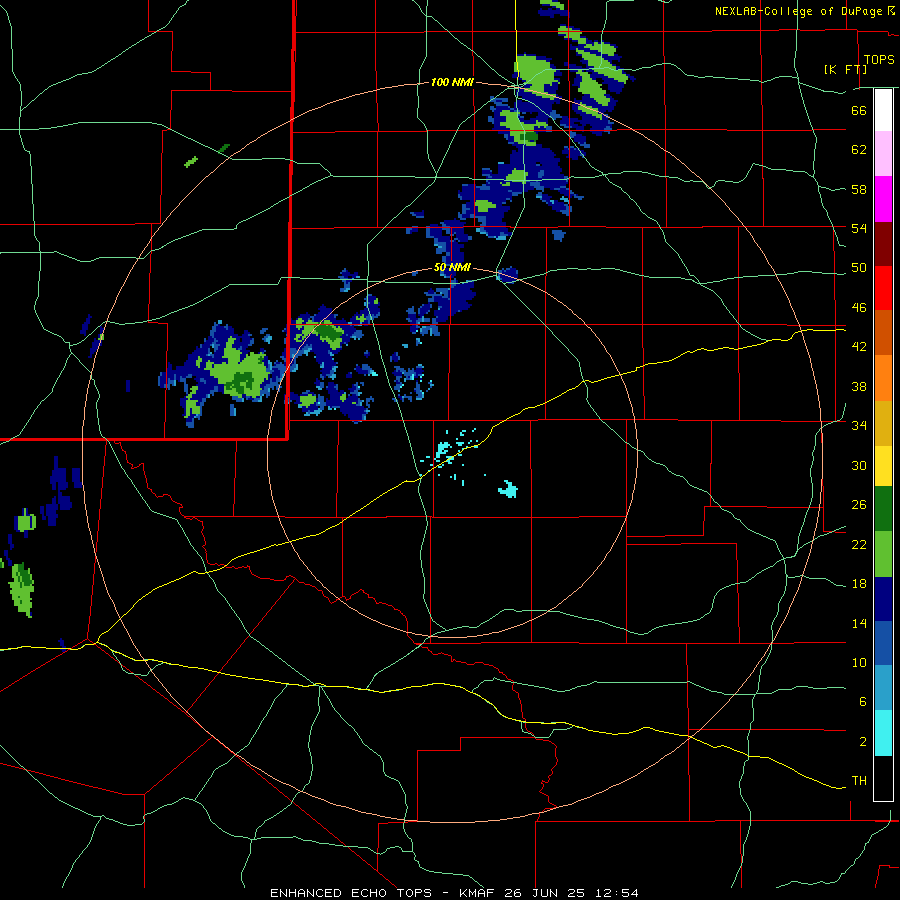Click the 14 value on legend
The width and height of the screenshot is (900, 900).
(x=859, y=623)
